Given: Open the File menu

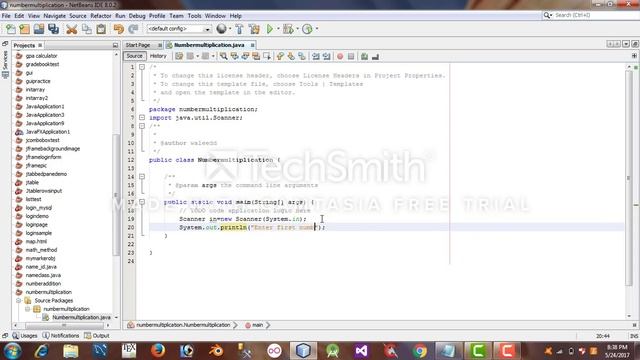Looking at the screenshot, I should tap(6, 16).
